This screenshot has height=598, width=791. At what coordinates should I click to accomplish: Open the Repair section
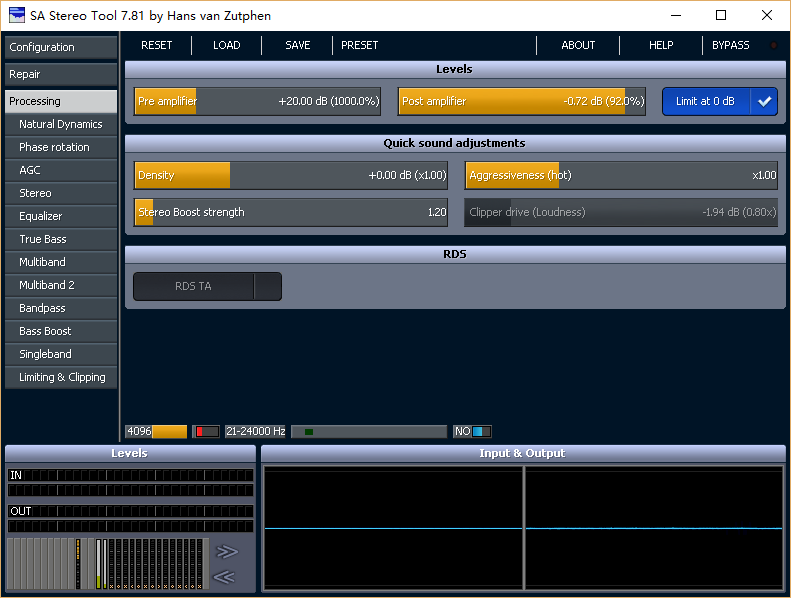tap(61, 74)
